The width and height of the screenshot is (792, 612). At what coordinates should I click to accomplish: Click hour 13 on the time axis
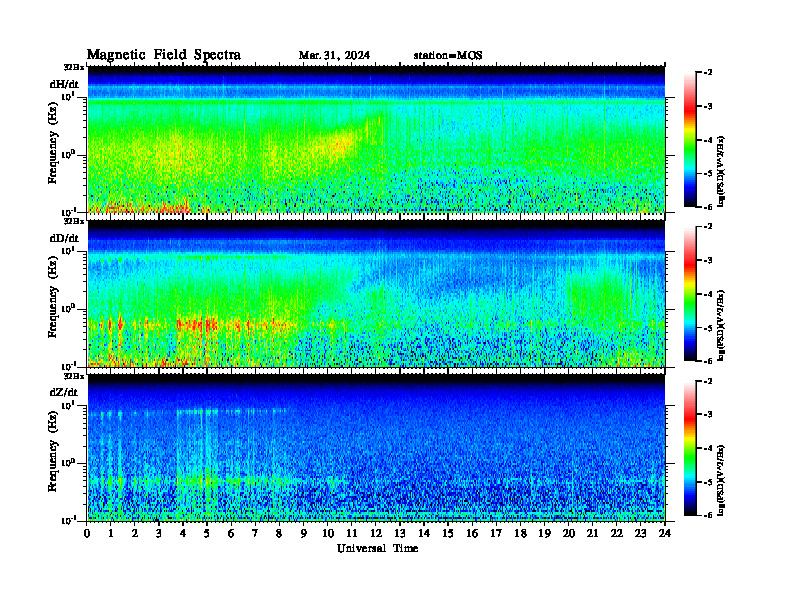[400, 534]
